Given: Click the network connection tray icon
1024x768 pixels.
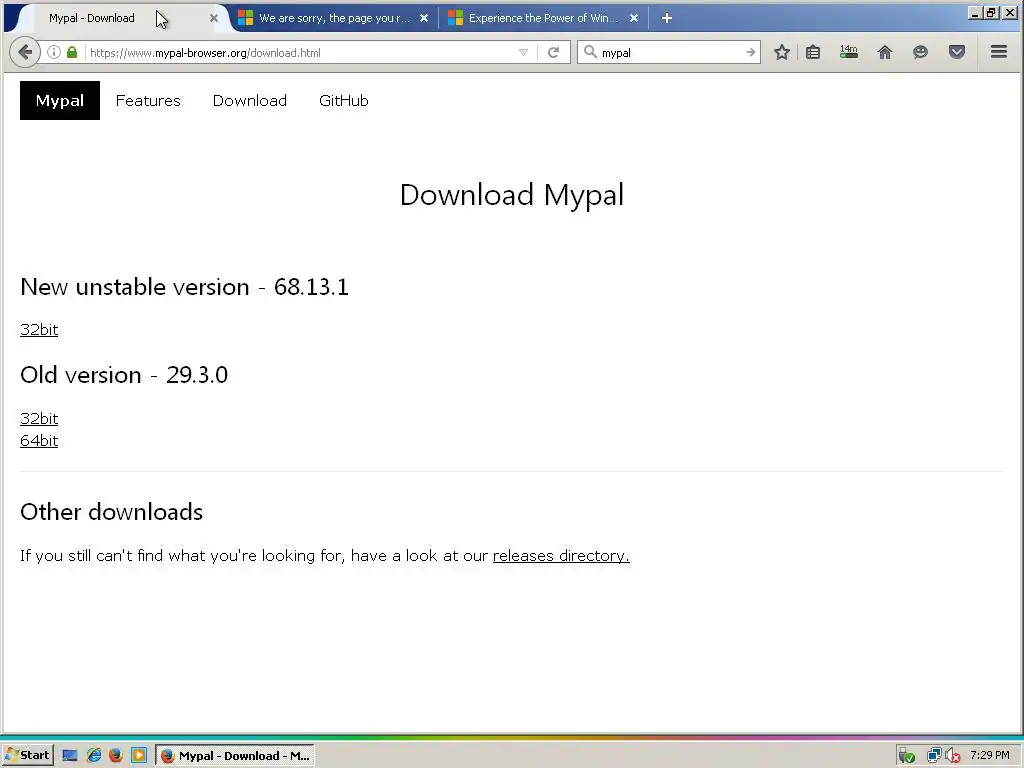Looking at the screenshot, I should point(934,756).
